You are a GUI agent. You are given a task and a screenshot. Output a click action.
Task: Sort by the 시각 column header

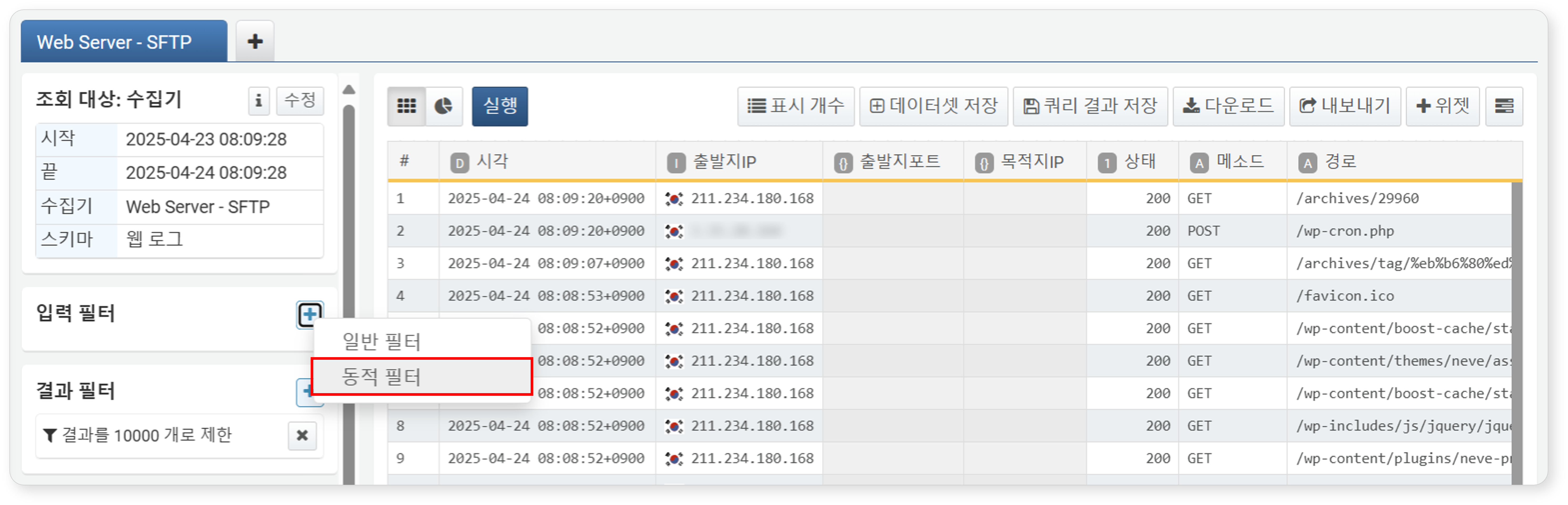coord(547,162)
